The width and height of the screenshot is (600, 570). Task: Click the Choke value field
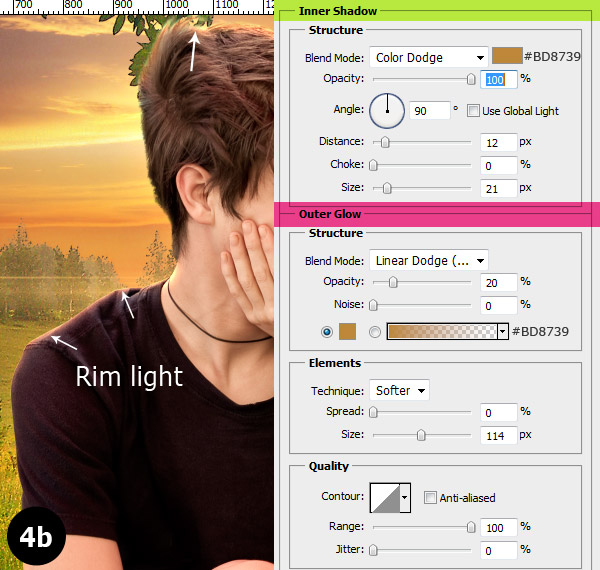click(x=499, y=166)
